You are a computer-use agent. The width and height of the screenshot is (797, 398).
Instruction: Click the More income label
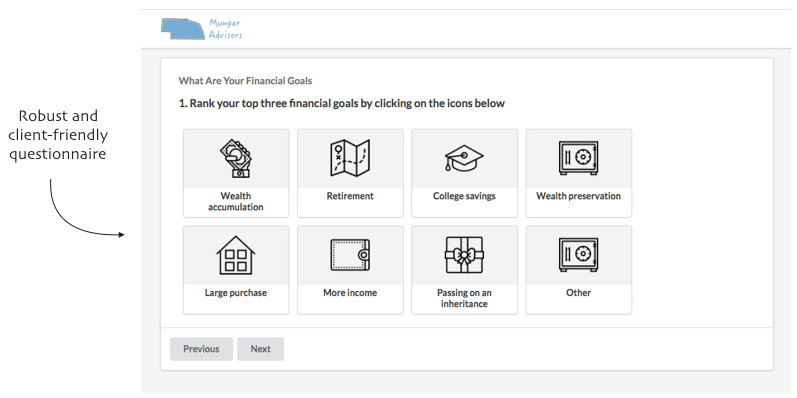click(x=350, y=293)
